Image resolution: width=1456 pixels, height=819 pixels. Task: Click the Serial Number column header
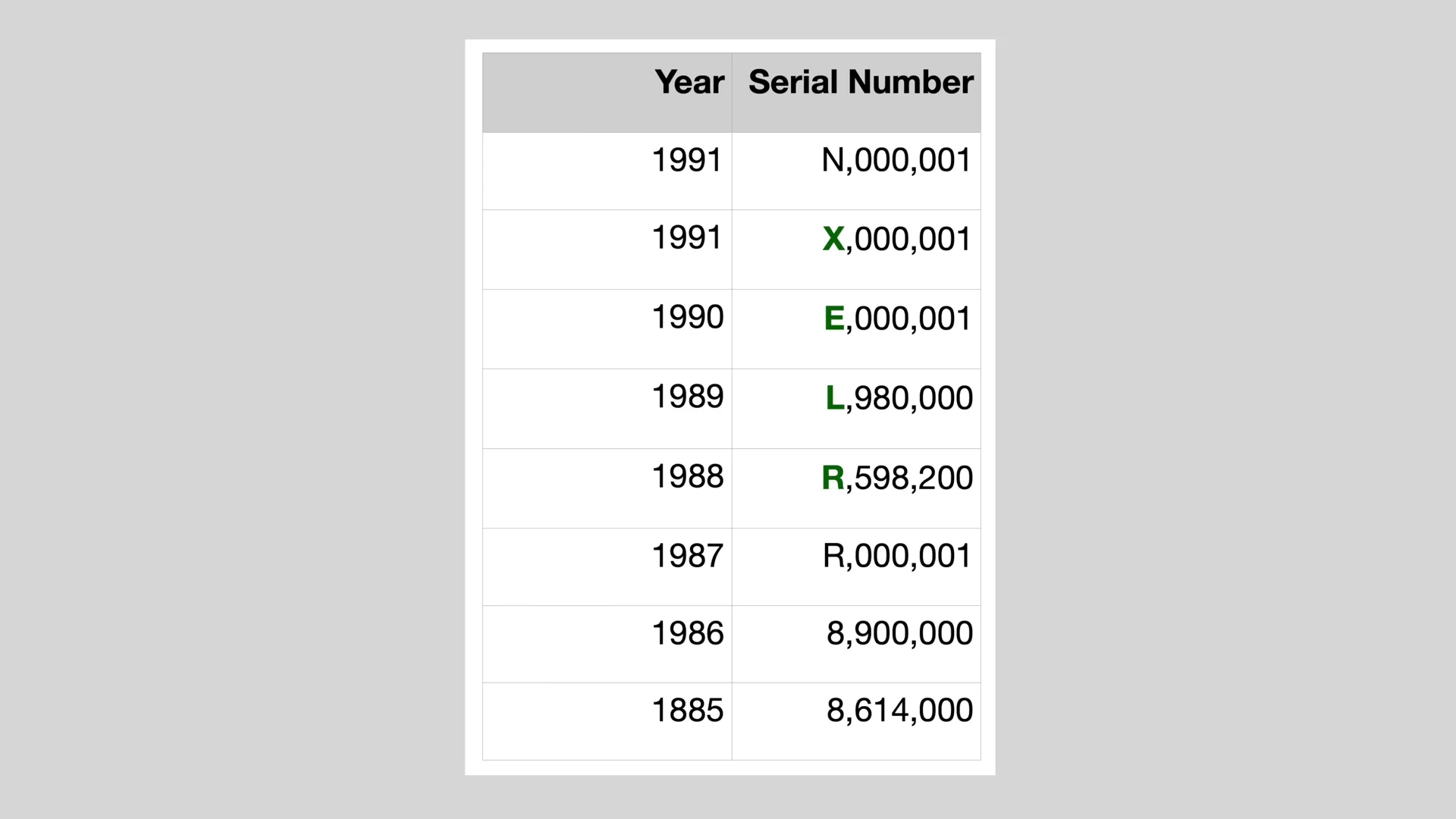pyautogui.click(x=856, y=93)
